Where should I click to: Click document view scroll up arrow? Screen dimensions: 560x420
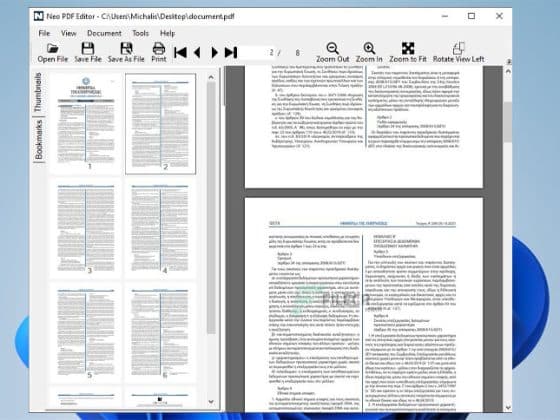pos(508,71)
